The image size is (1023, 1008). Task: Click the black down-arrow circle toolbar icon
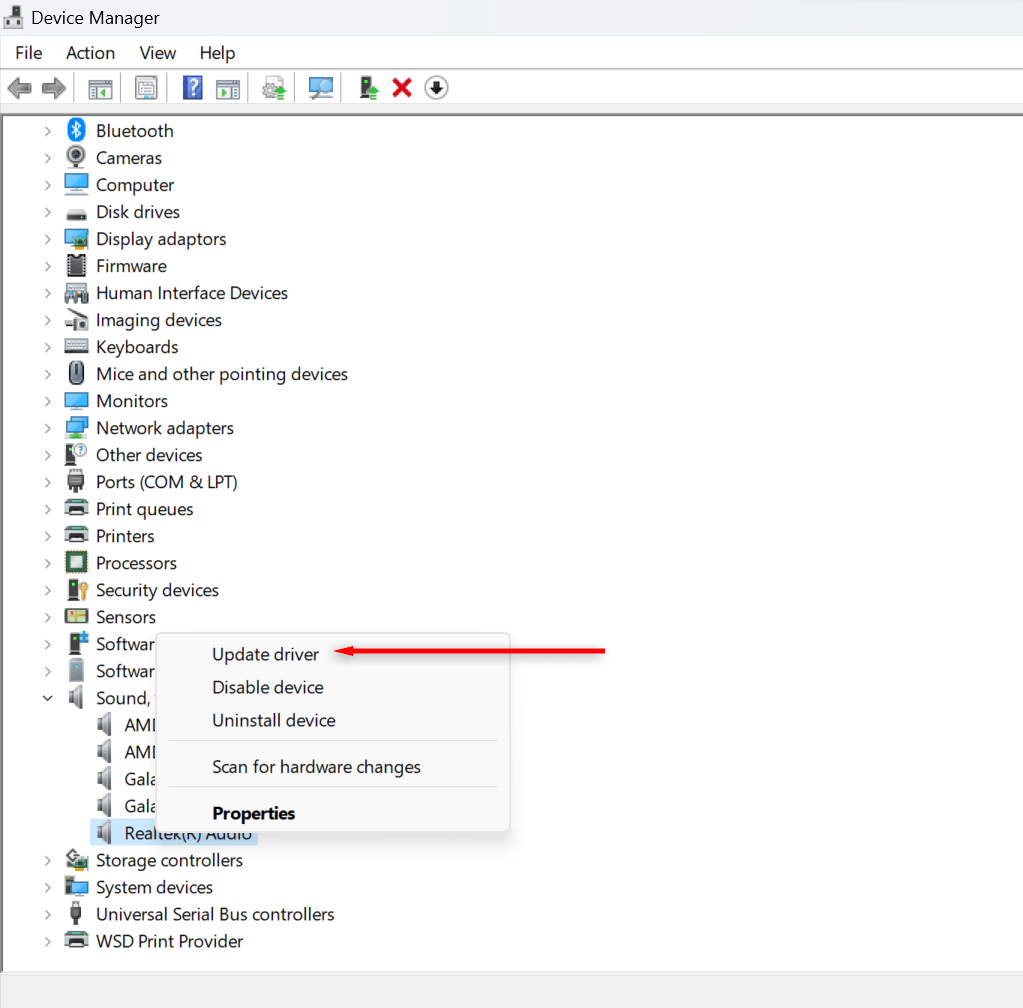pos(436,88)
